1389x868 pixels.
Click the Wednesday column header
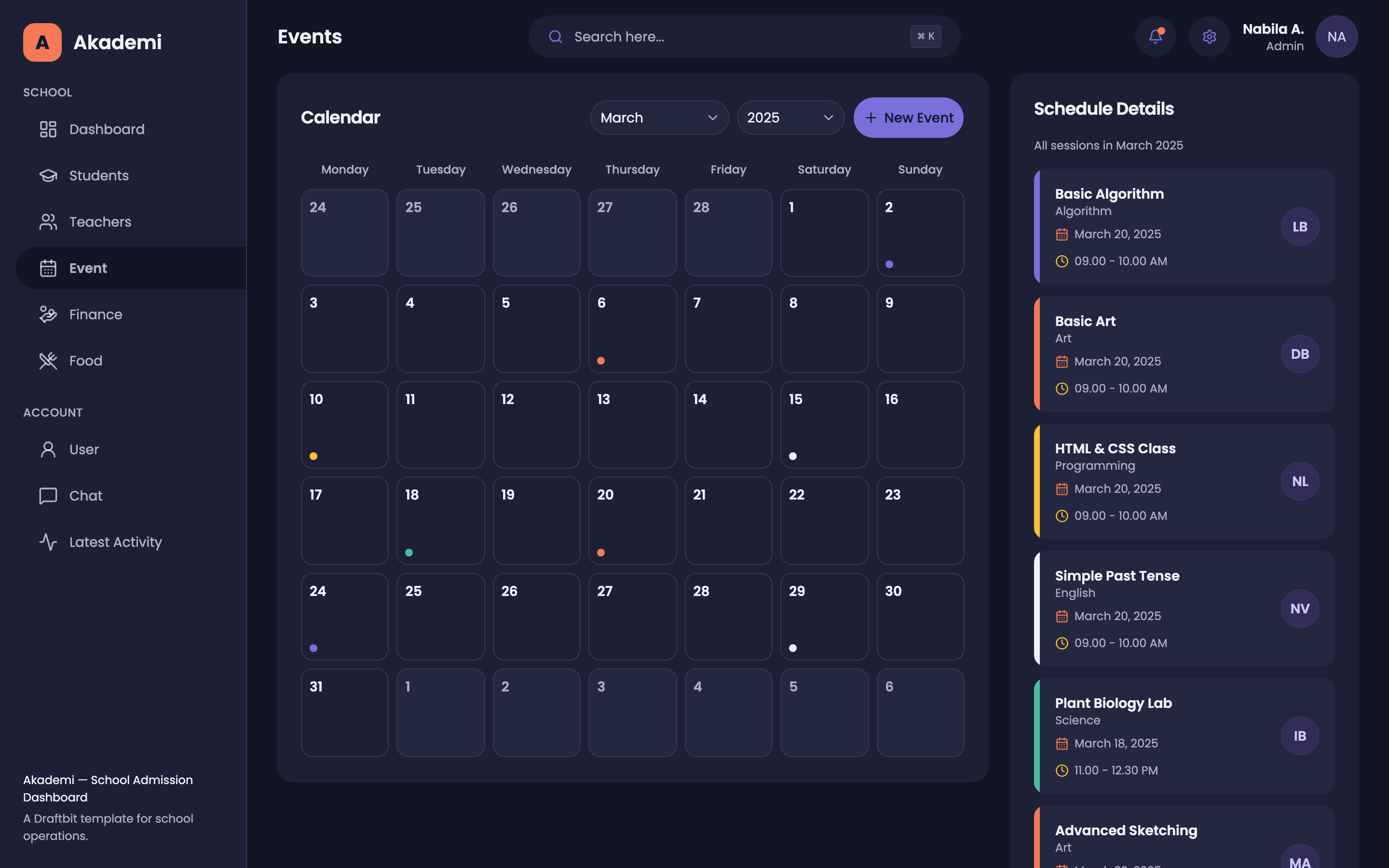tap(536, 170)
